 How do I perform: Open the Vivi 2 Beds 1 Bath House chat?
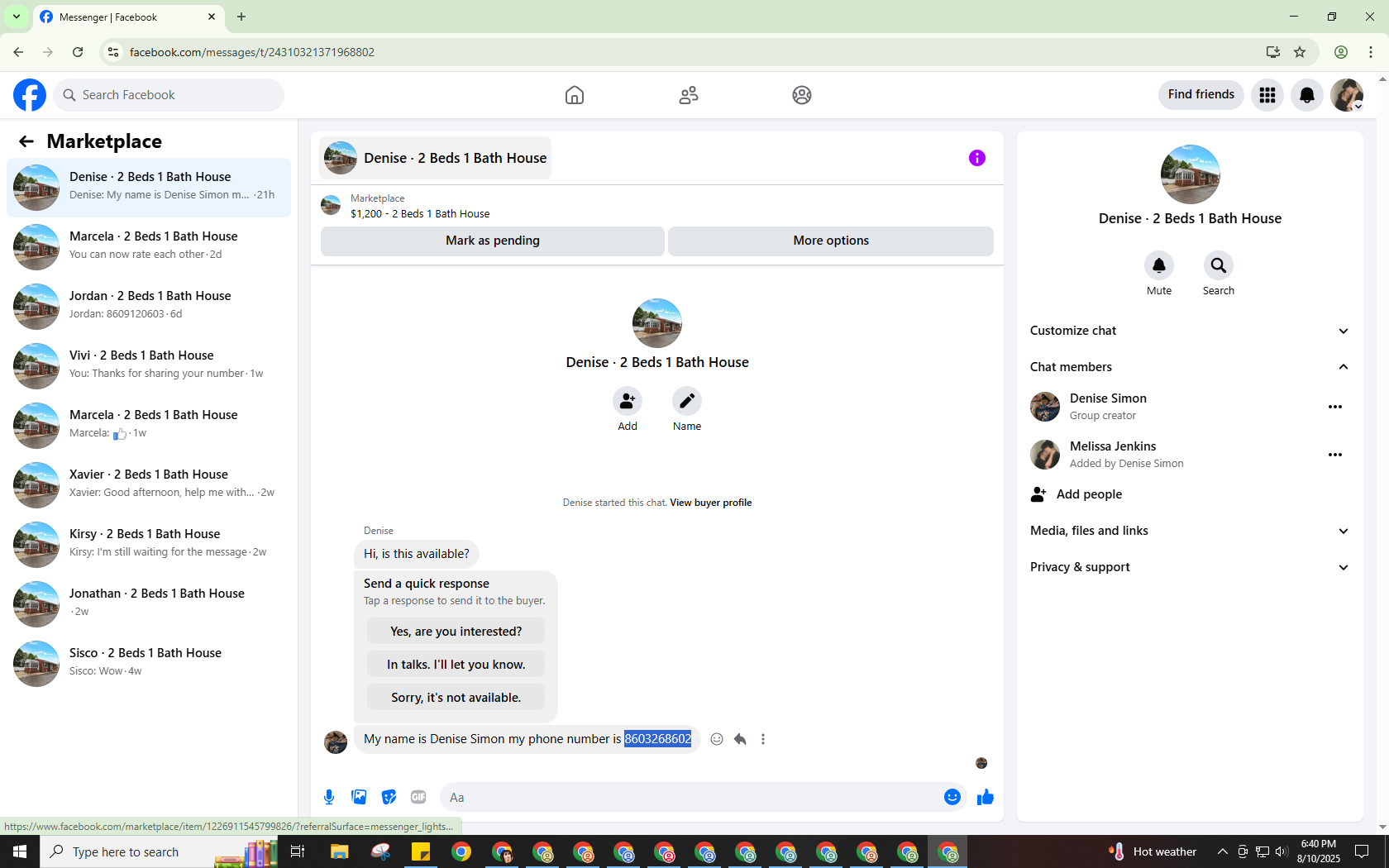149,366
